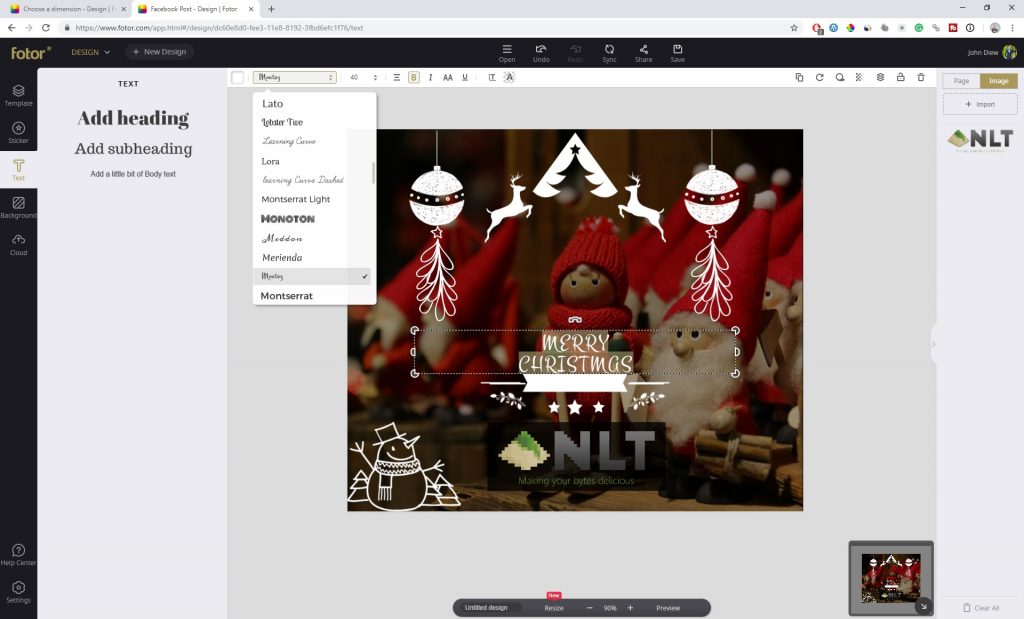
Task: Switch to the Image tab
Action: coord(999,81)
